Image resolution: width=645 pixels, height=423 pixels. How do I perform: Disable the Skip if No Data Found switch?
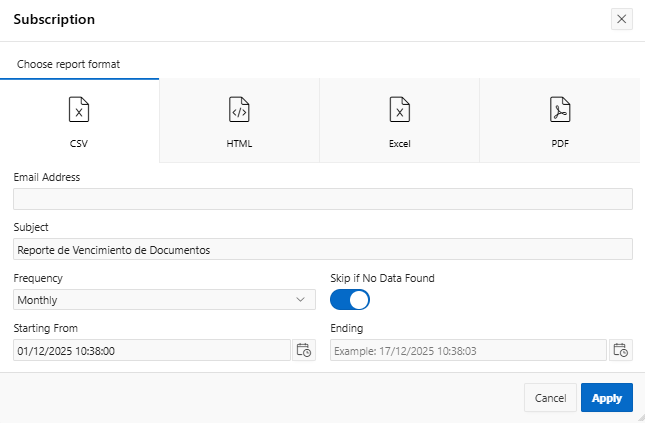coord(350,299)
